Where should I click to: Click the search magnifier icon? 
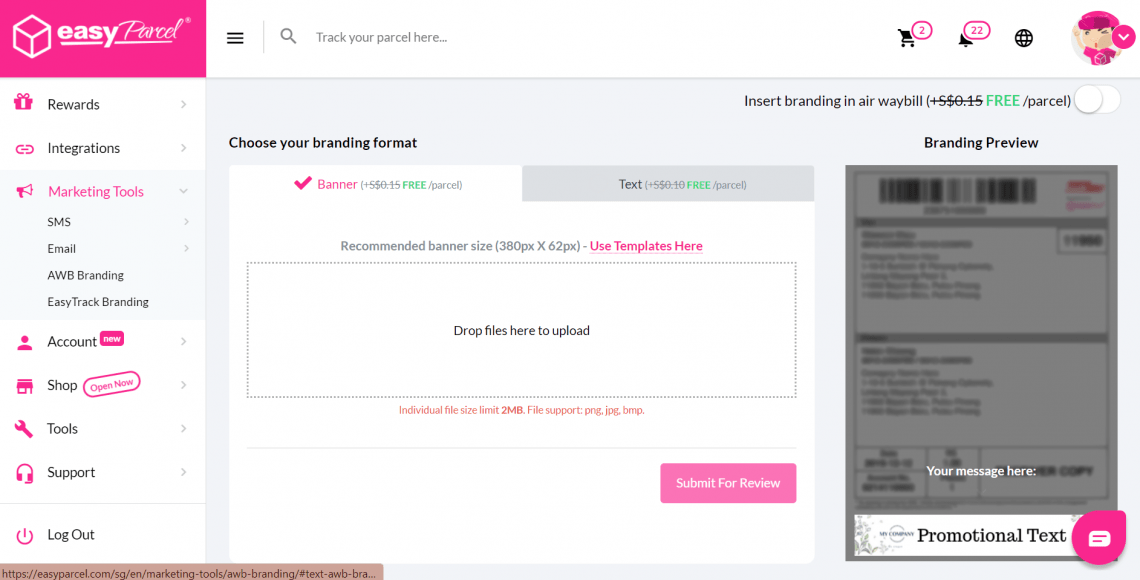tap(288, 37)
